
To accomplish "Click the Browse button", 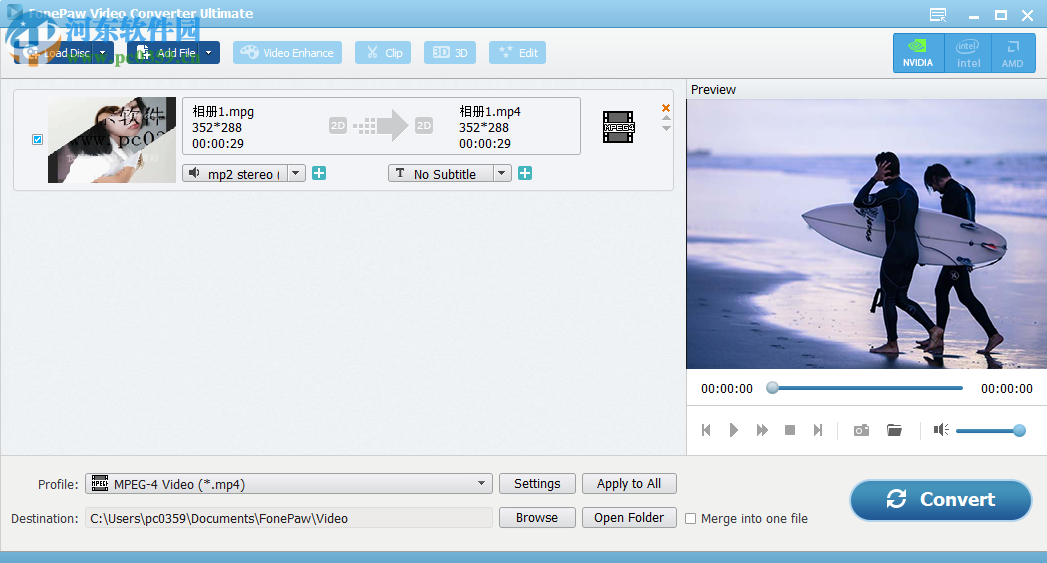I will point(537,518).
